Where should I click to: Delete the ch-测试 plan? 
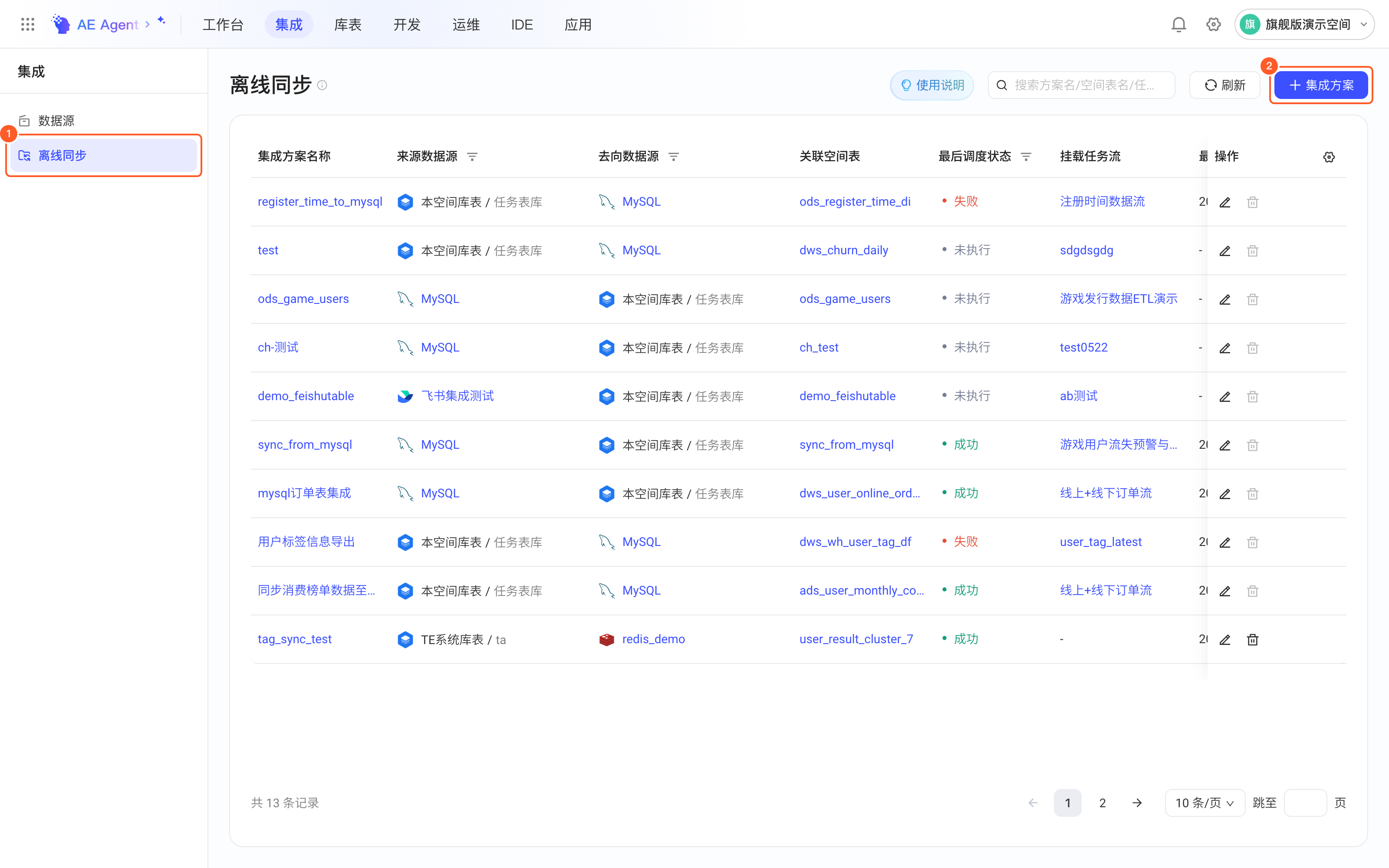(x=1252, y=348)
